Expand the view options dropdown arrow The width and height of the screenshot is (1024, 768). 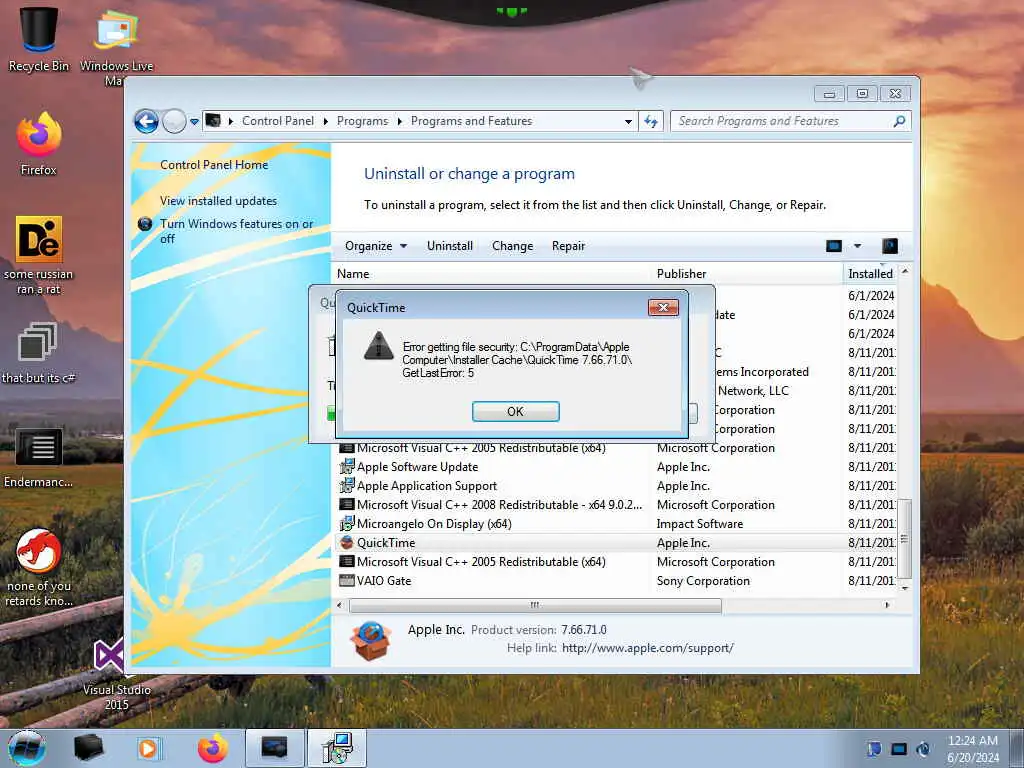(x=857, y=246)
